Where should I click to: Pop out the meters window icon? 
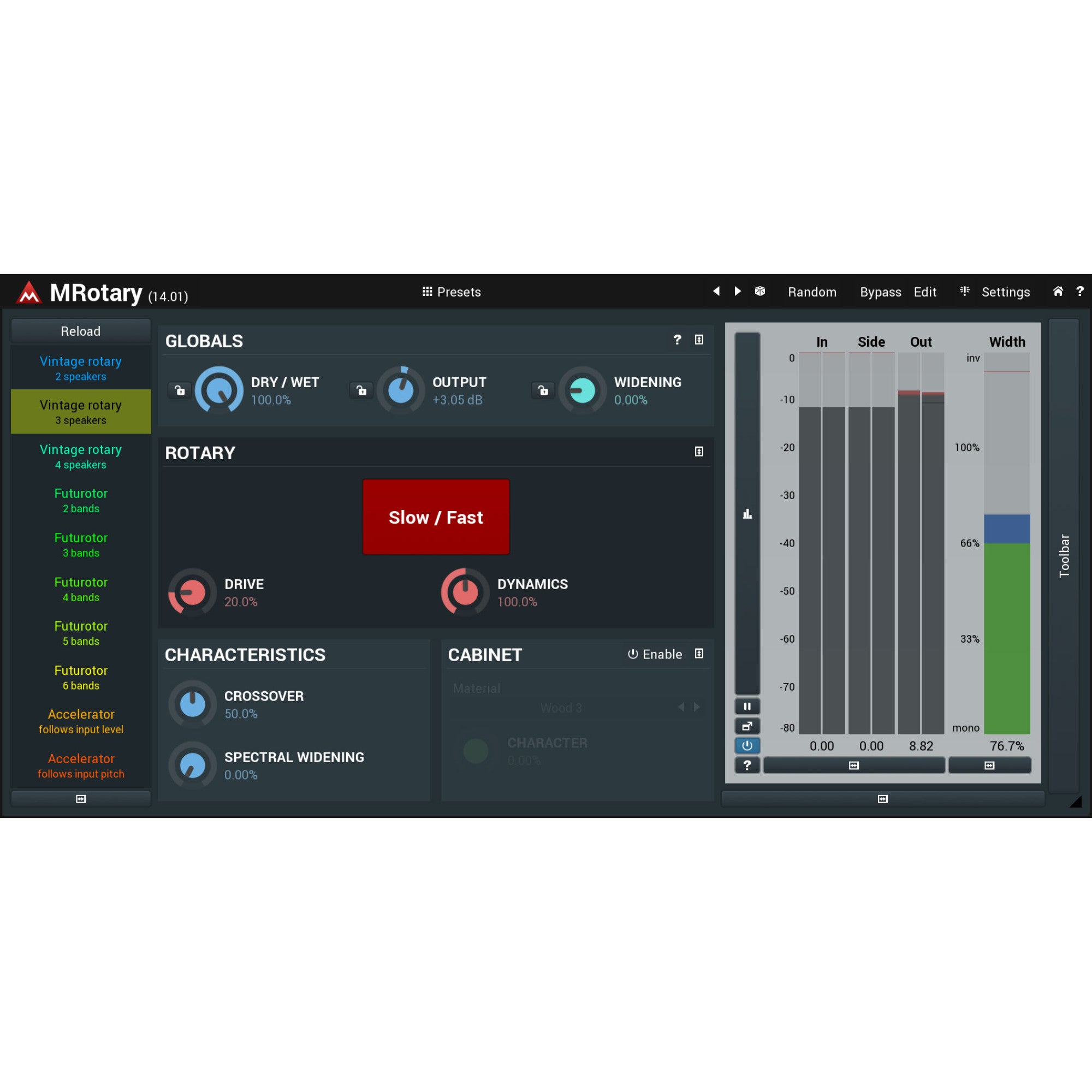[747, 726]
